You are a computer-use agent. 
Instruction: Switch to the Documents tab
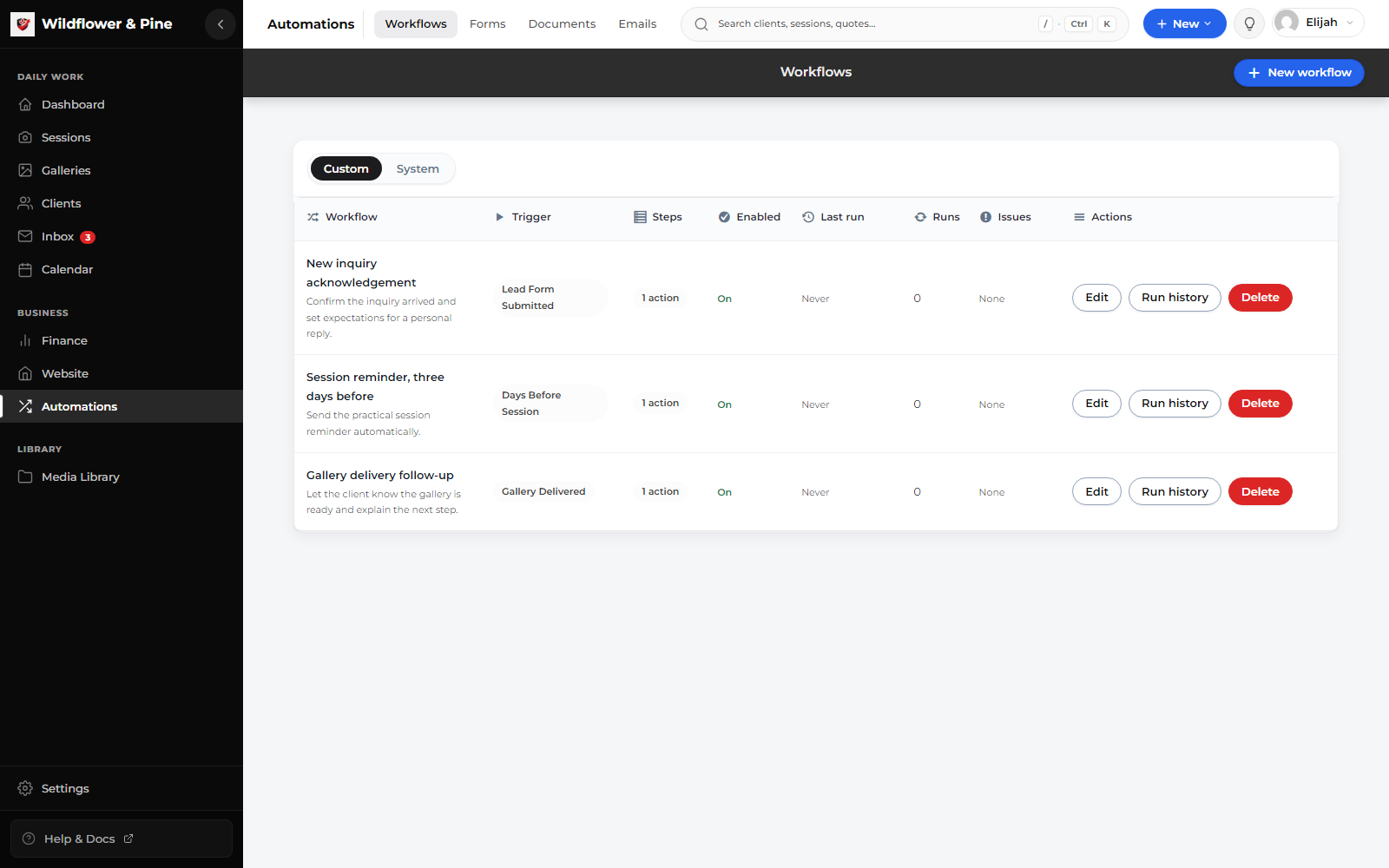click(x=562, y=24)
